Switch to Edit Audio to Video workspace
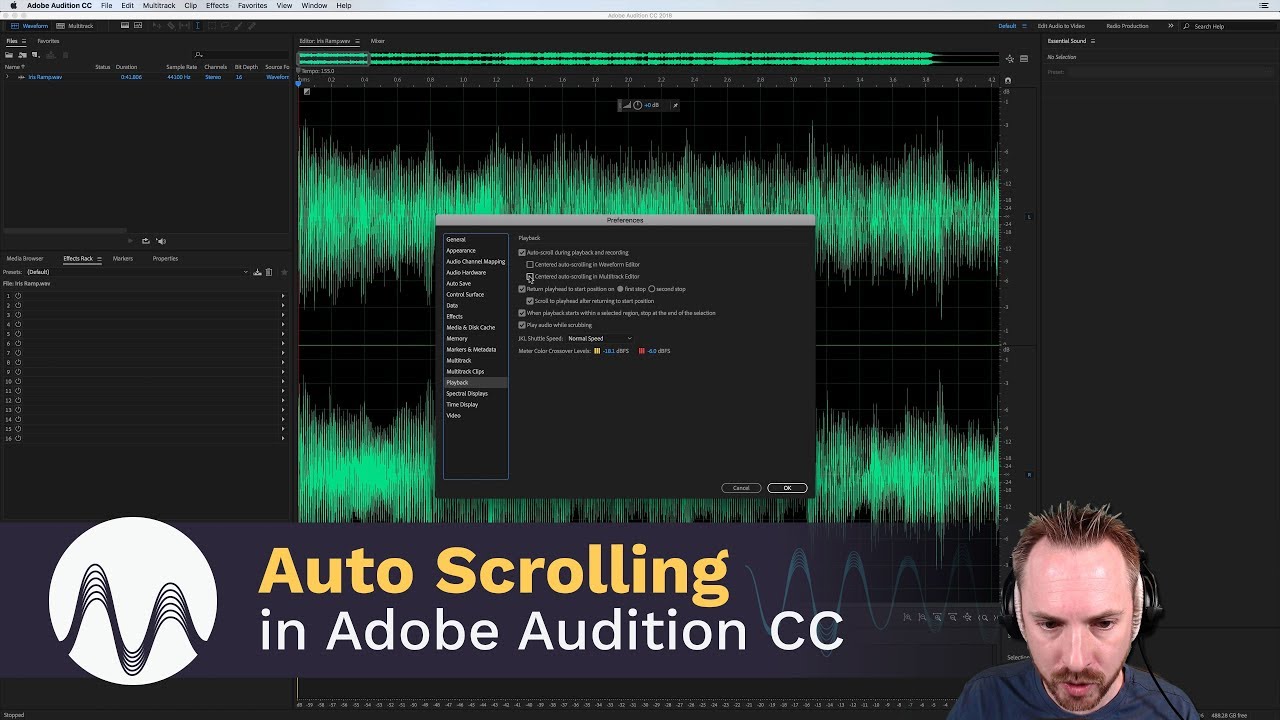Screen dimensions: 1280x720 point(1061,26)
